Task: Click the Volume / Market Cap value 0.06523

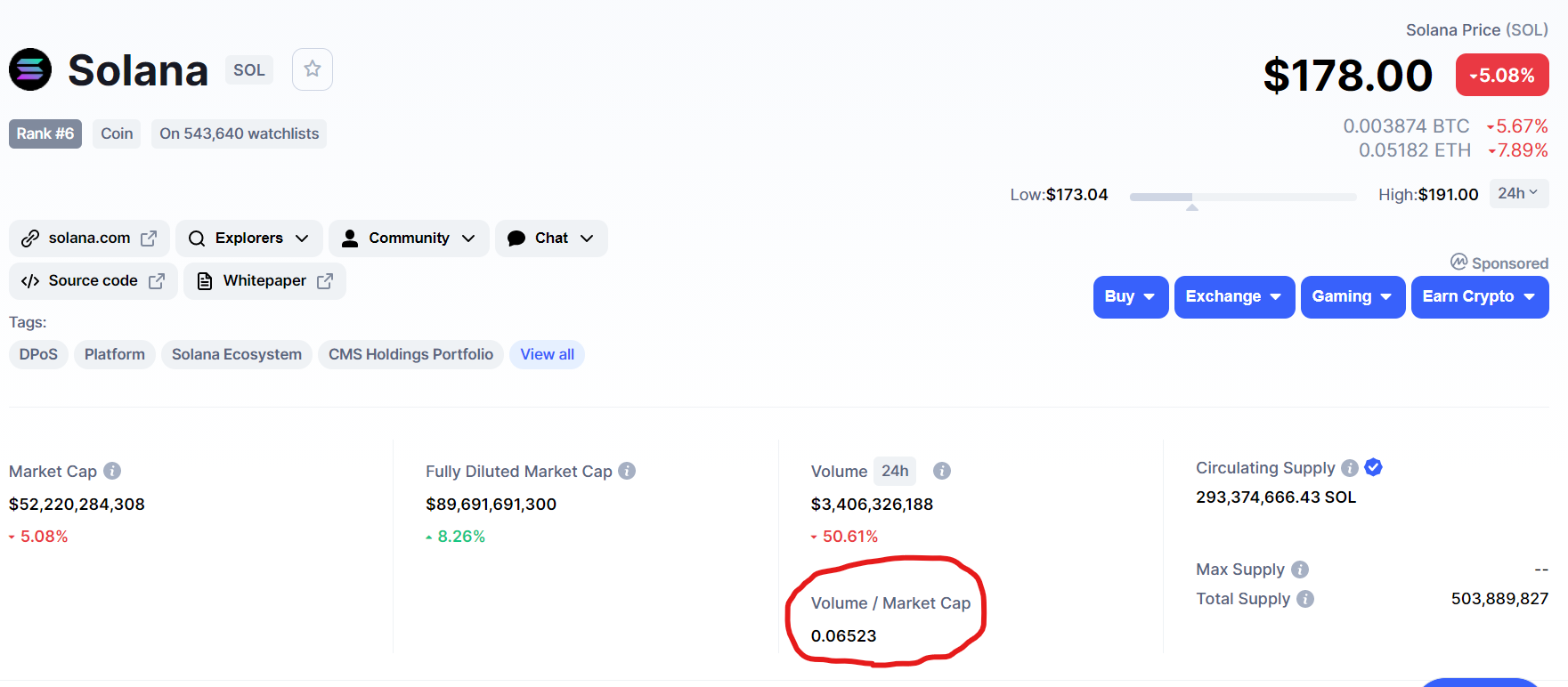Action: click(x=843, y=636)
